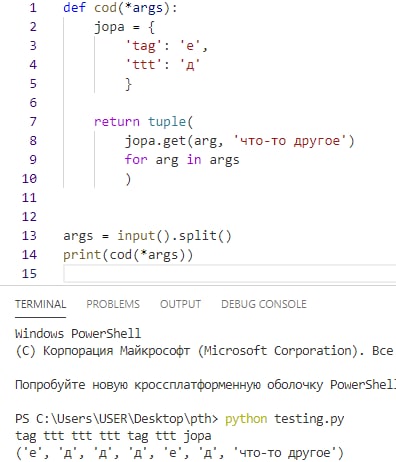Image resolution: width=396 pixels, height=462 pixels.
Task: Click the 'jopa = {' line
Action: coord(124,27)
